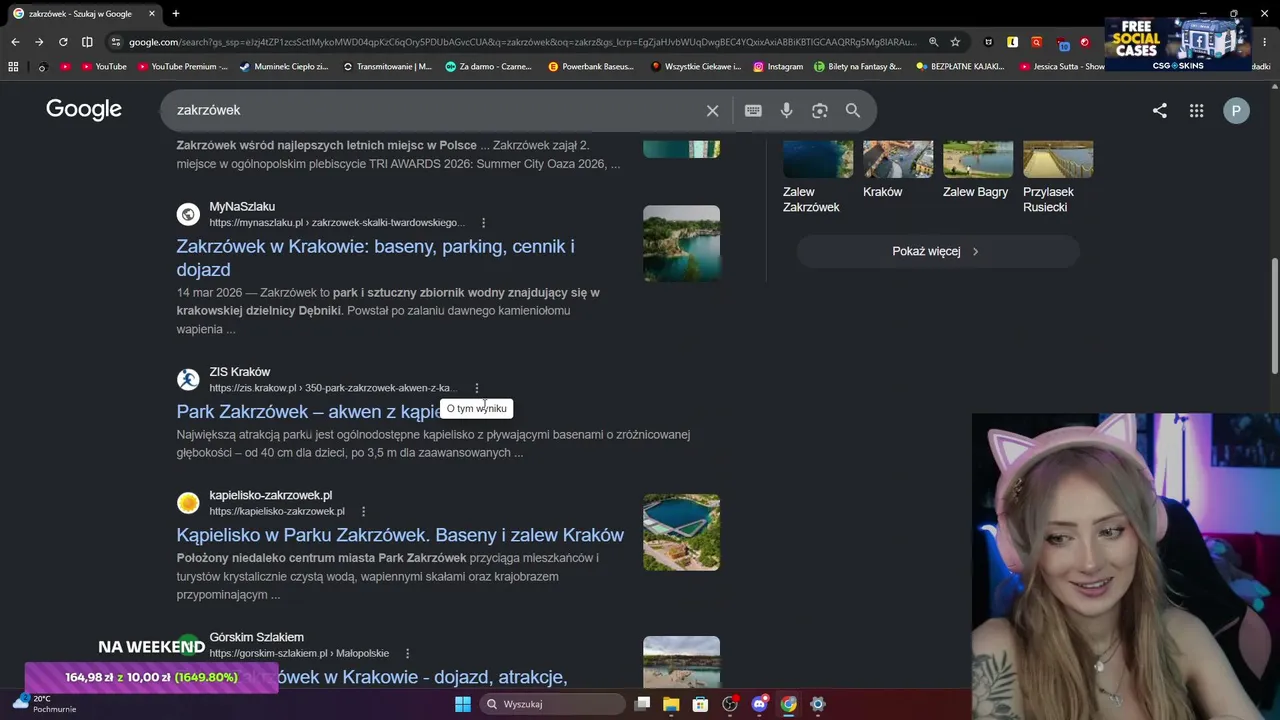Open a new browser tab
The width and height of the screenshot is (1280, 720).
click(x=176, y=14)
